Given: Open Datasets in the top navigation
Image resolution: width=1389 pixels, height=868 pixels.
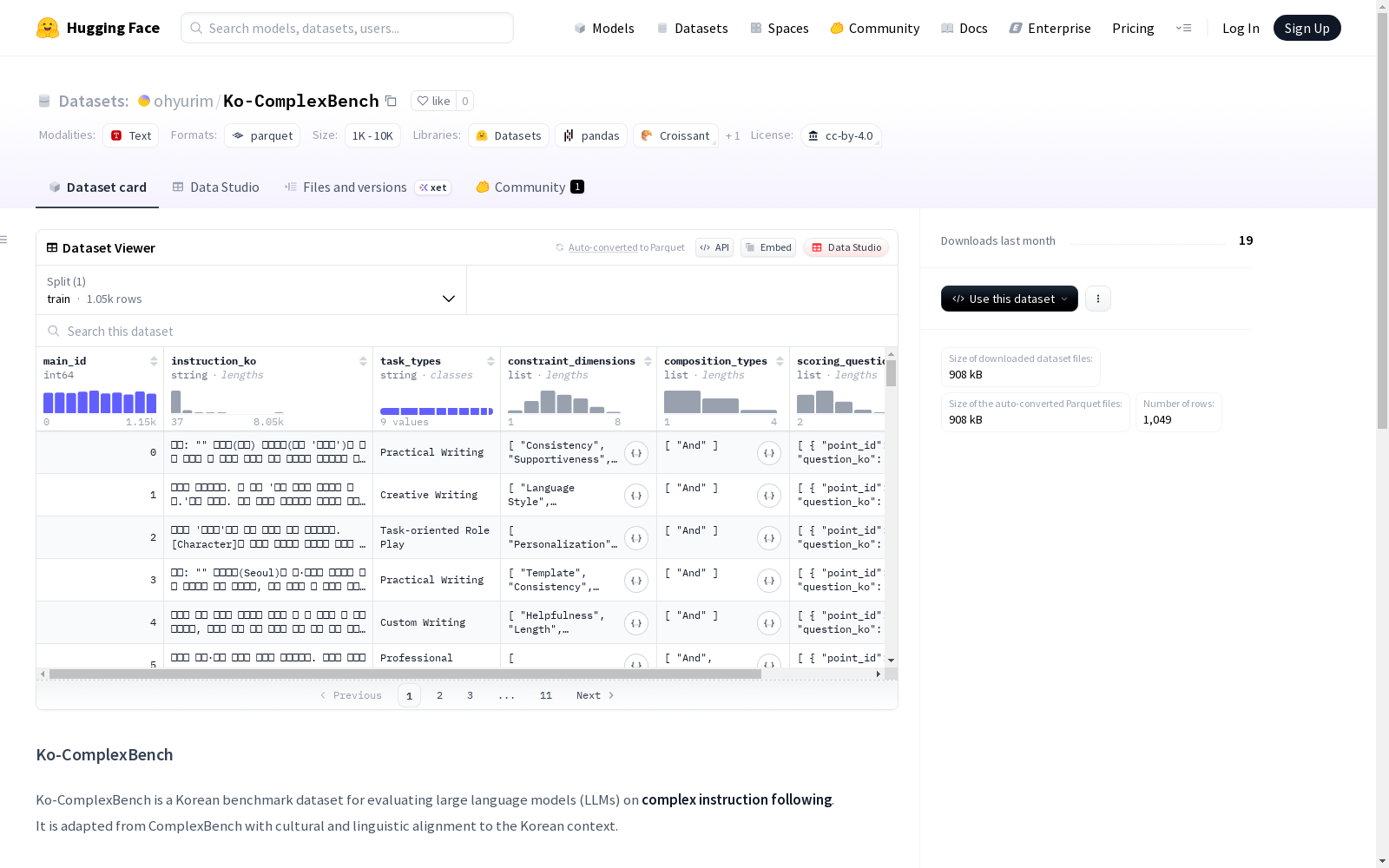Looking at the screenshot, I should [692, 28].
